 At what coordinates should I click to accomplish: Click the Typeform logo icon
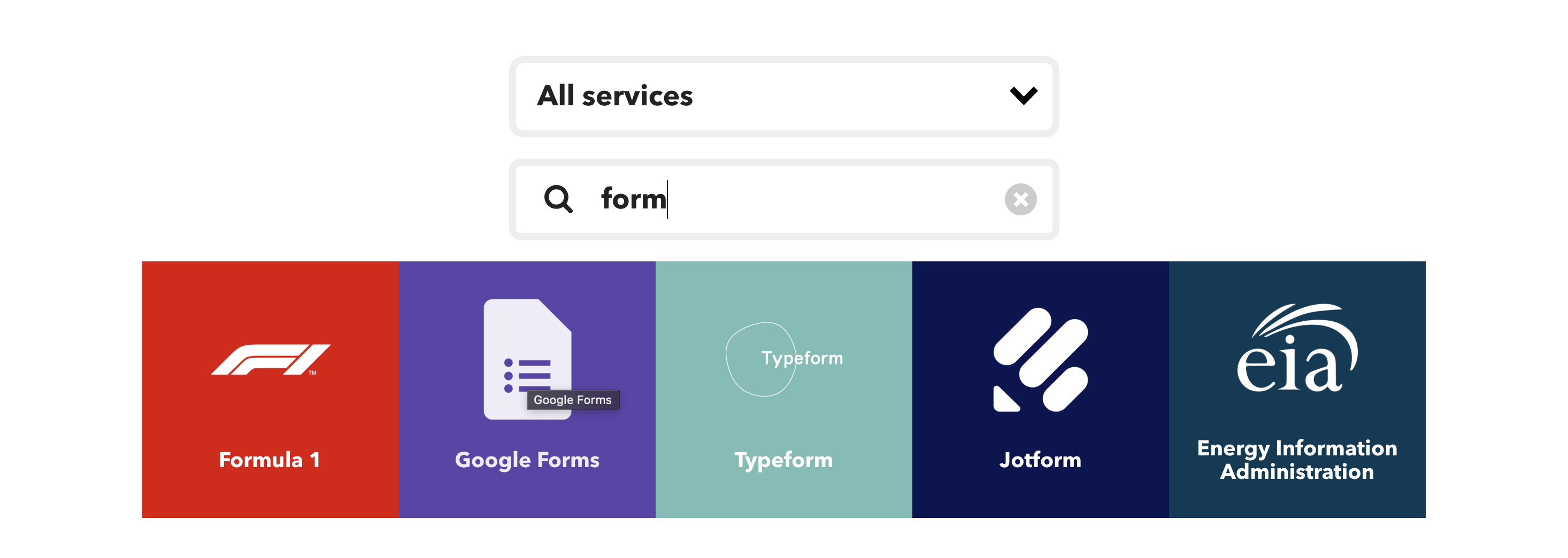pyautogui.click(x=783, y=359)
